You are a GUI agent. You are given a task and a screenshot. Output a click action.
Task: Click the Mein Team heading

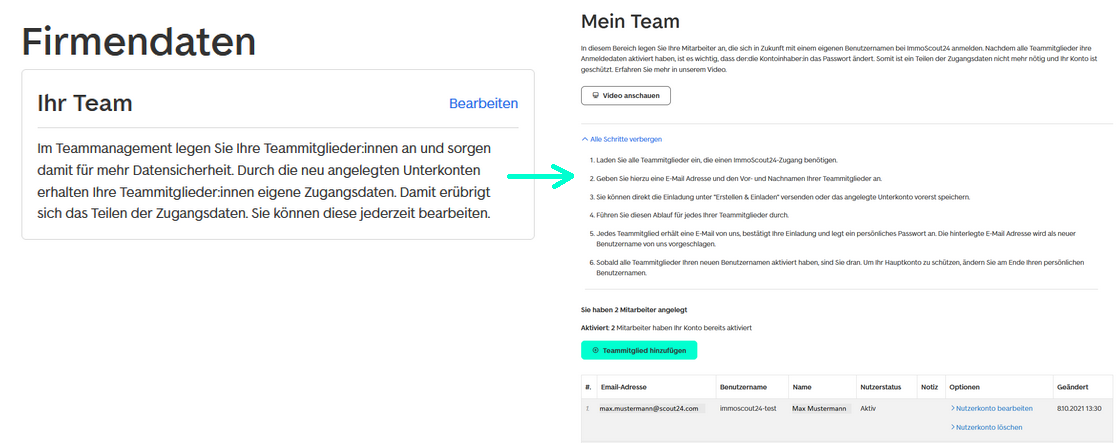point(630,21)
